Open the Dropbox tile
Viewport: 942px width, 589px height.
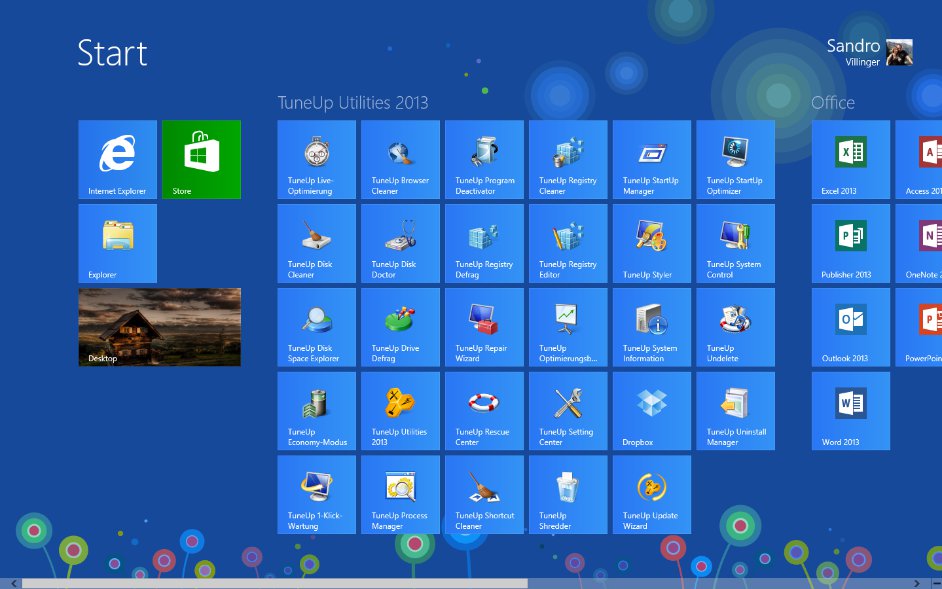click(x=652, y=411)
